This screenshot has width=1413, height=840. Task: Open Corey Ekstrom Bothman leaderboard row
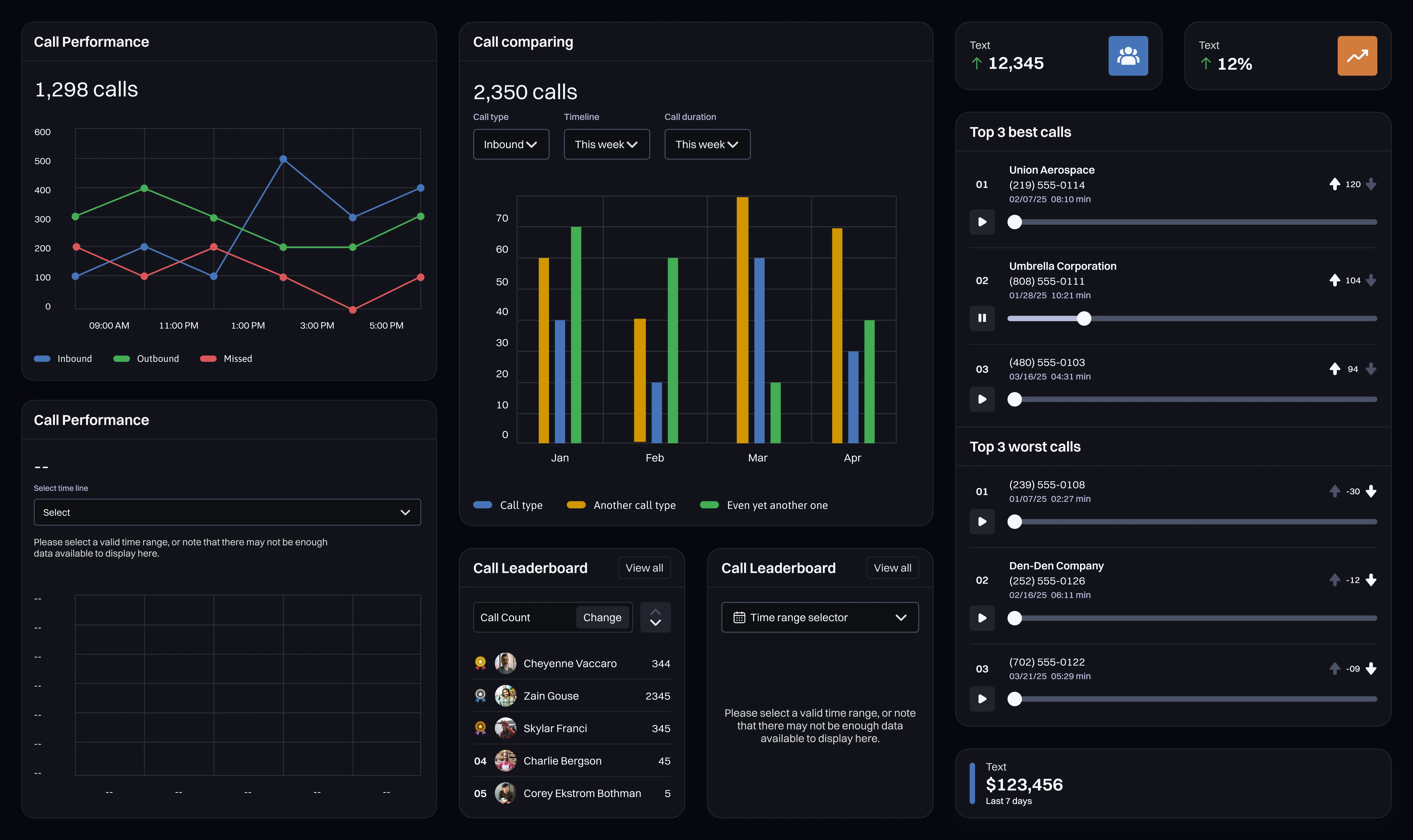[572, 793]
